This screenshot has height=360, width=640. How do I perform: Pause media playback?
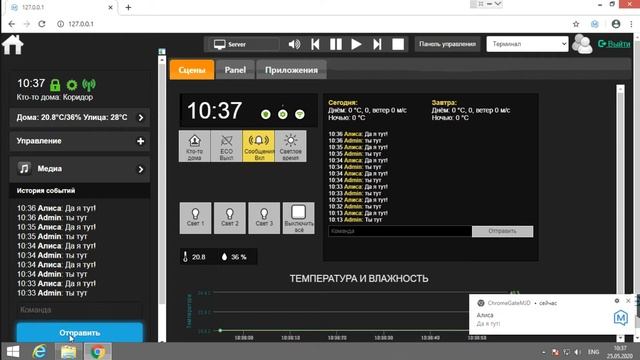coord(336,44)
